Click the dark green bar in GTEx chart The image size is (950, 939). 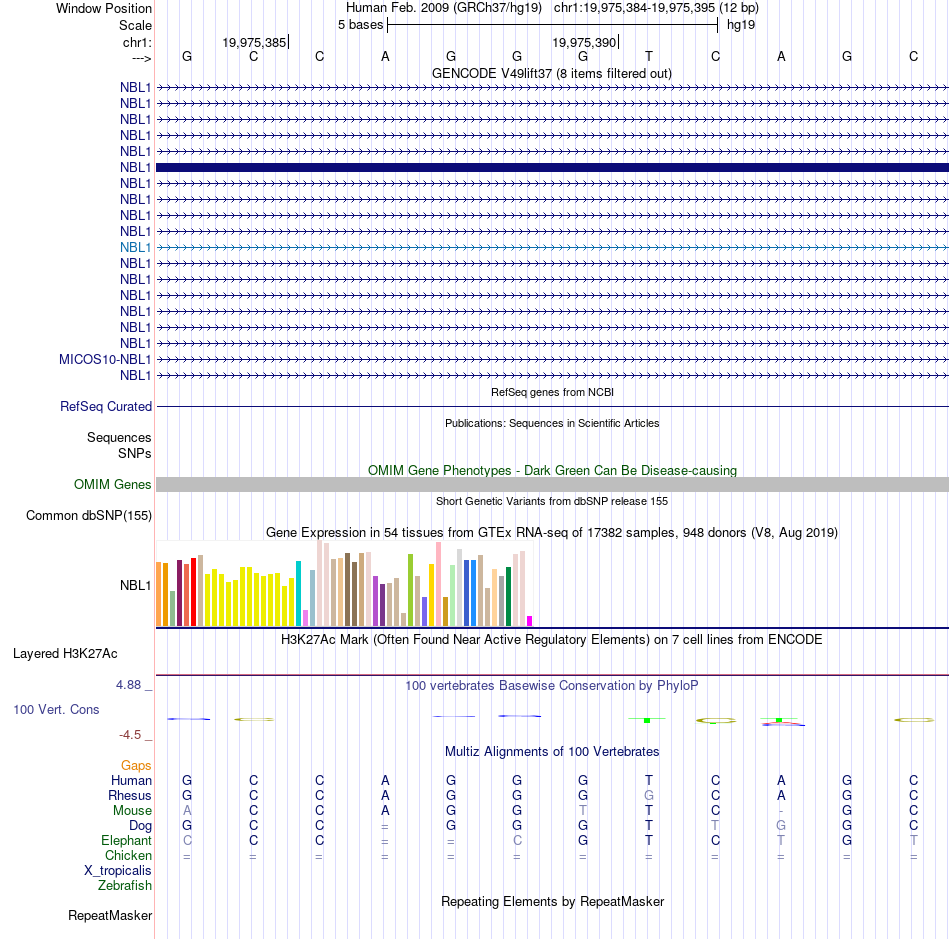(x=508, y=597)
